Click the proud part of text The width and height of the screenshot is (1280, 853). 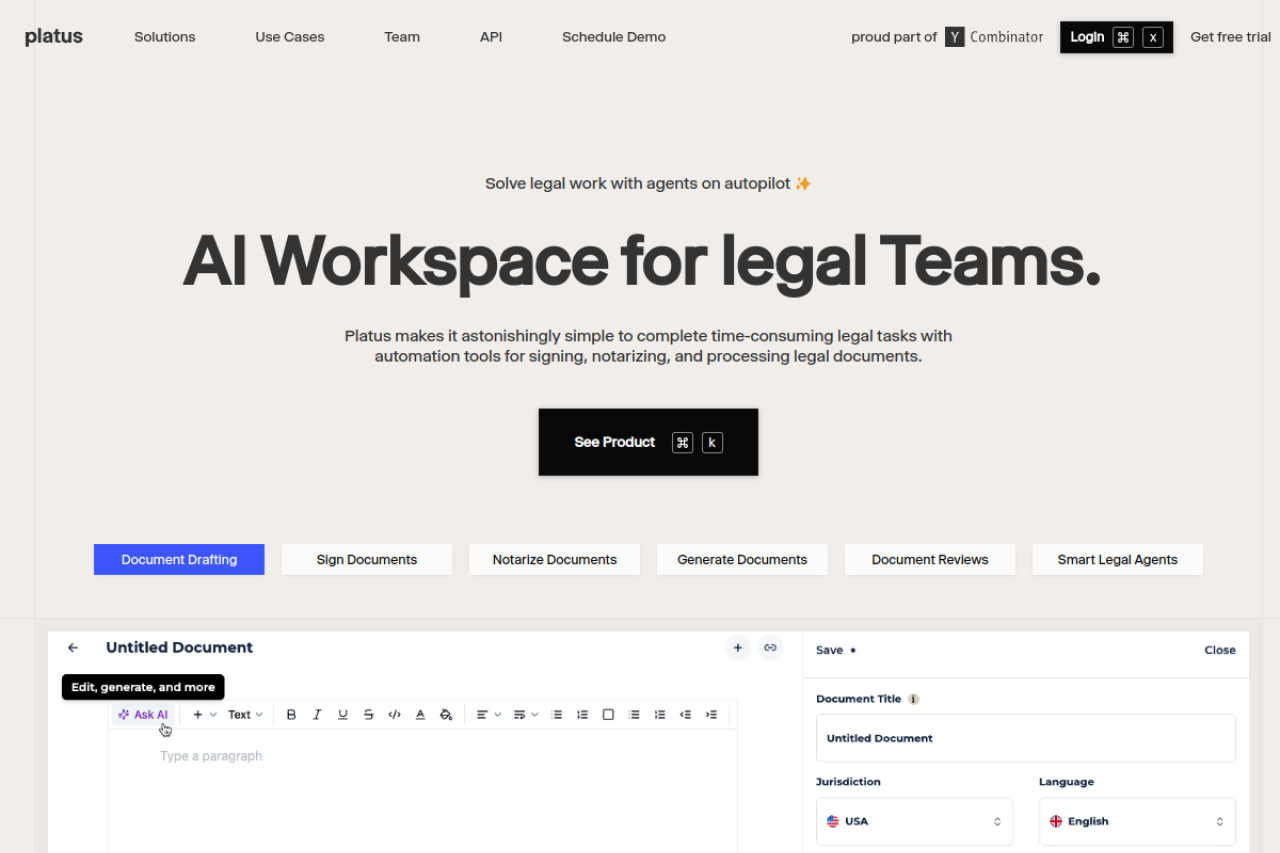pos(894,37)
